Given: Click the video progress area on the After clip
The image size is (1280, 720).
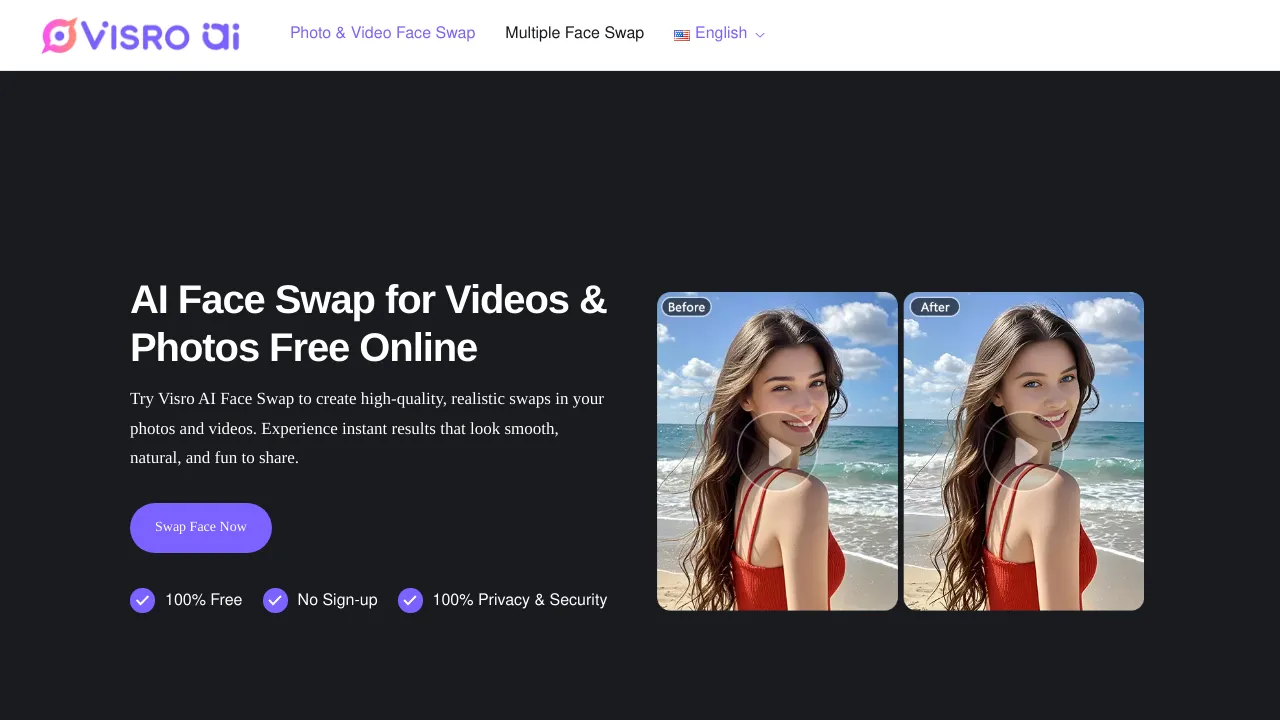Looking at the screenshot, I should [x=1023, y=450].
